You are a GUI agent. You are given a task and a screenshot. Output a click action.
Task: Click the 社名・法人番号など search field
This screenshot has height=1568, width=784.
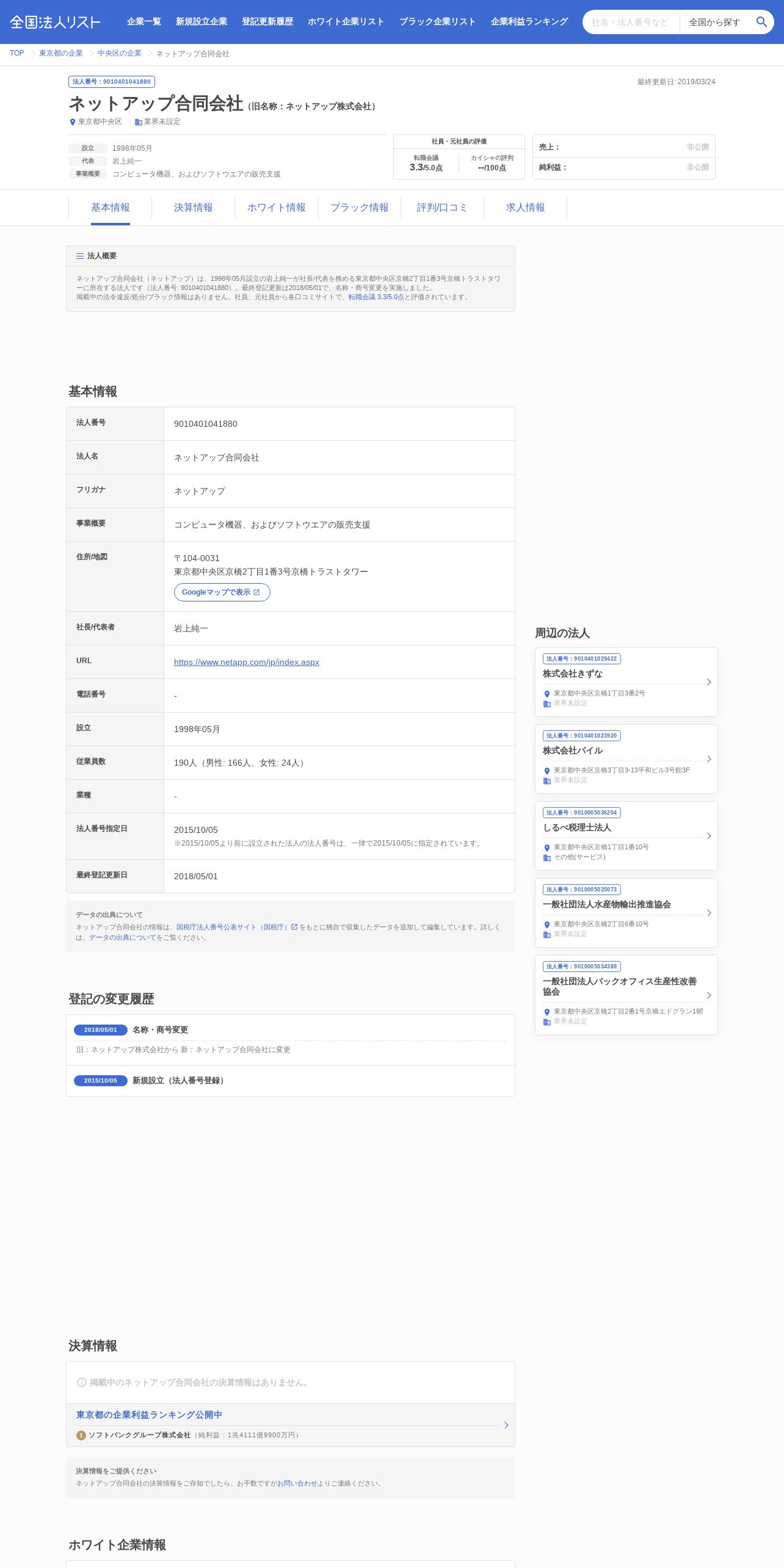631,22
